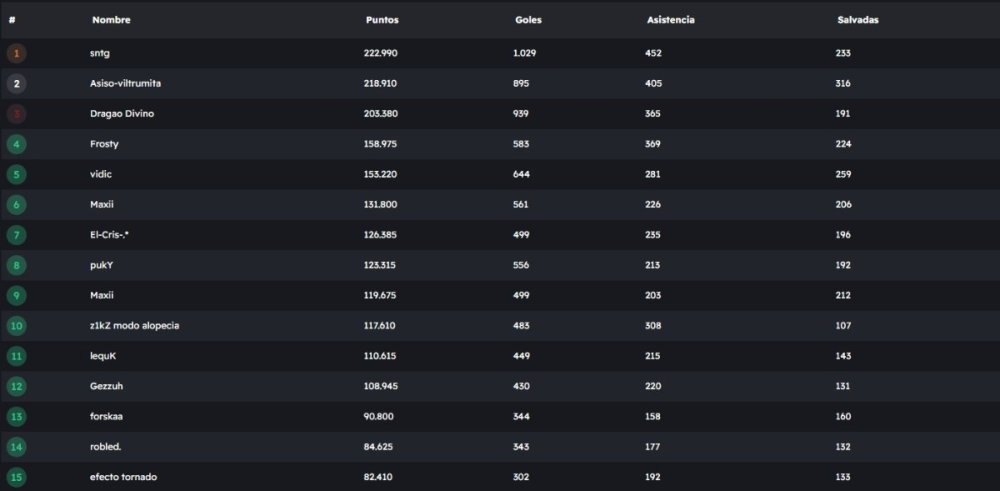Click the Salvadas column header

click(x=857, y=20)
